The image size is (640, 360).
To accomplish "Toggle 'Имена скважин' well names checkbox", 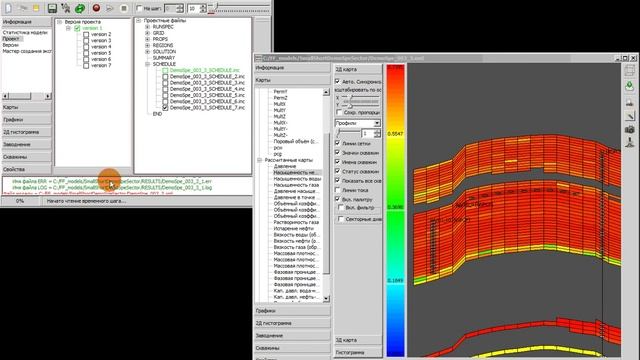I will (338, 162).
